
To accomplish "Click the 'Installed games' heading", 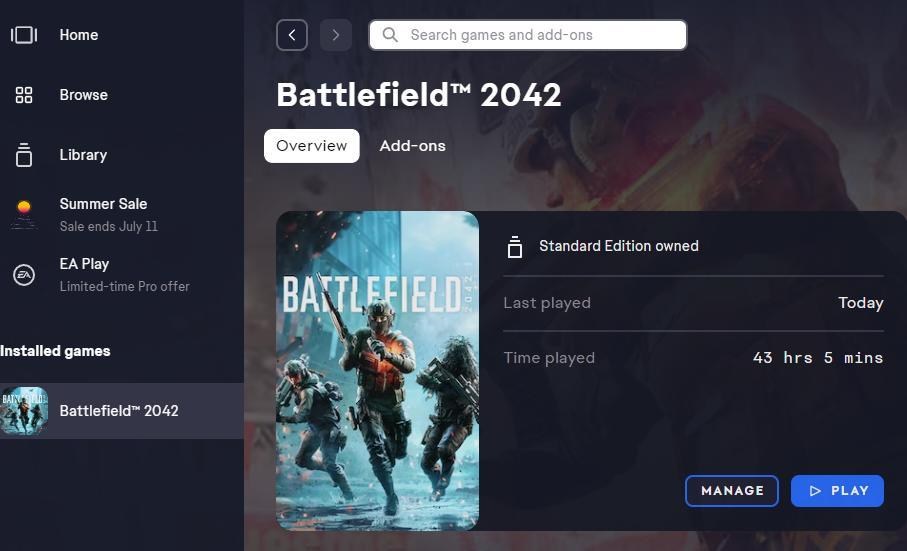I will [x=55, y=351].
